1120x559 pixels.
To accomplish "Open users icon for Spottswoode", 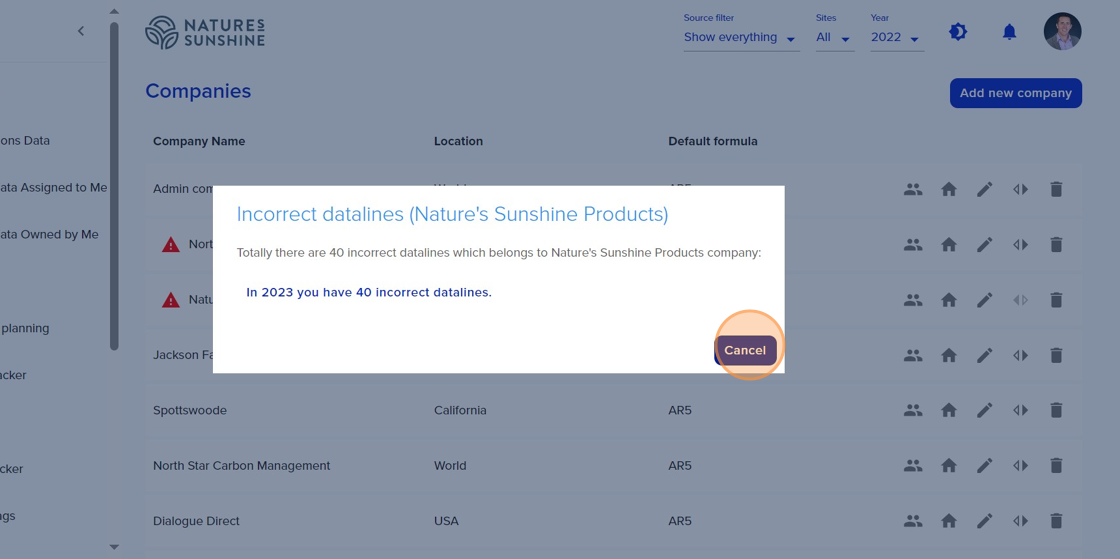I will (913, 411).
